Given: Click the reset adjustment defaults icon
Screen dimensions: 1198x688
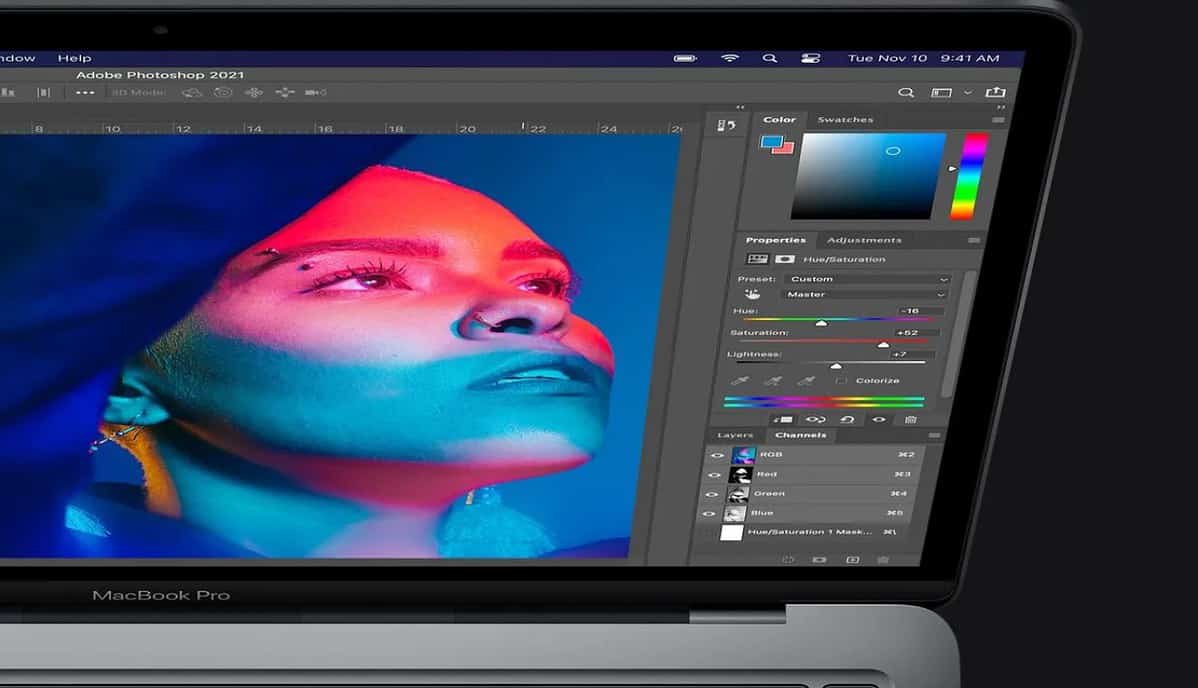Looking at the screenshot, I should point(847,418).
